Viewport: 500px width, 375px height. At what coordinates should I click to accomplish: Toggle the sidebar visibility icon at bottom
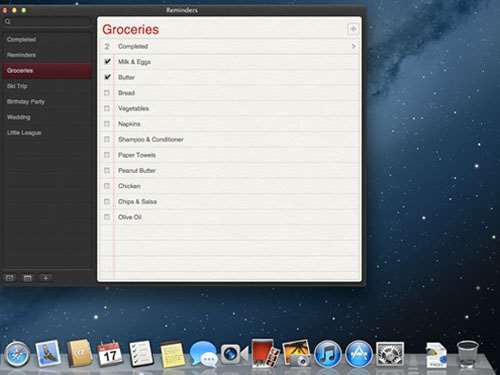10,278
